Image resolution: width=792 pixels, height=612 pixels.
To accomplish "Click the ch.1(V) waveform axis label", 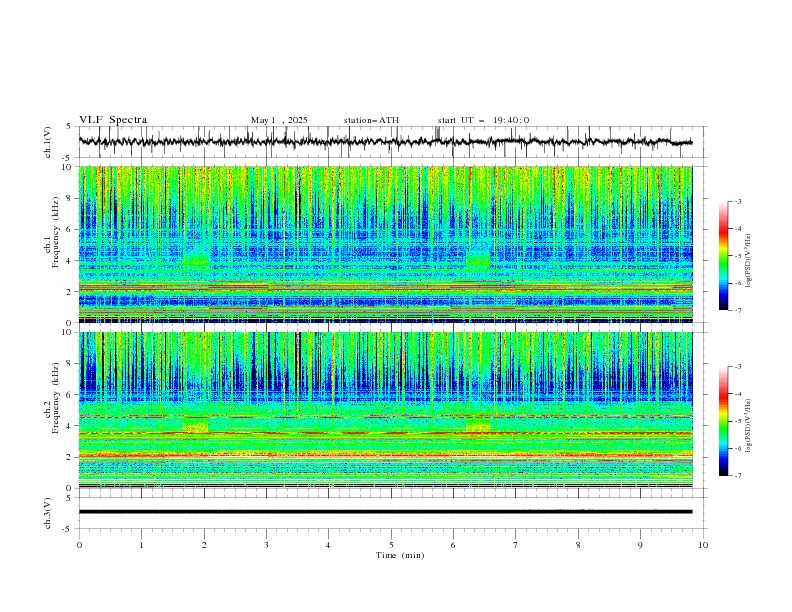I will (48, 142).
